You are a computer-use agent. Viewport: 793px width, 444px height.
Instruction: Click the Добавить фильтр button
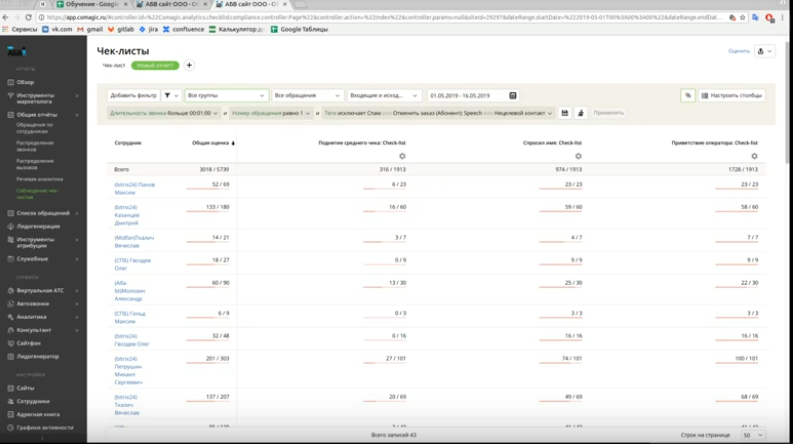coord(134,95)
